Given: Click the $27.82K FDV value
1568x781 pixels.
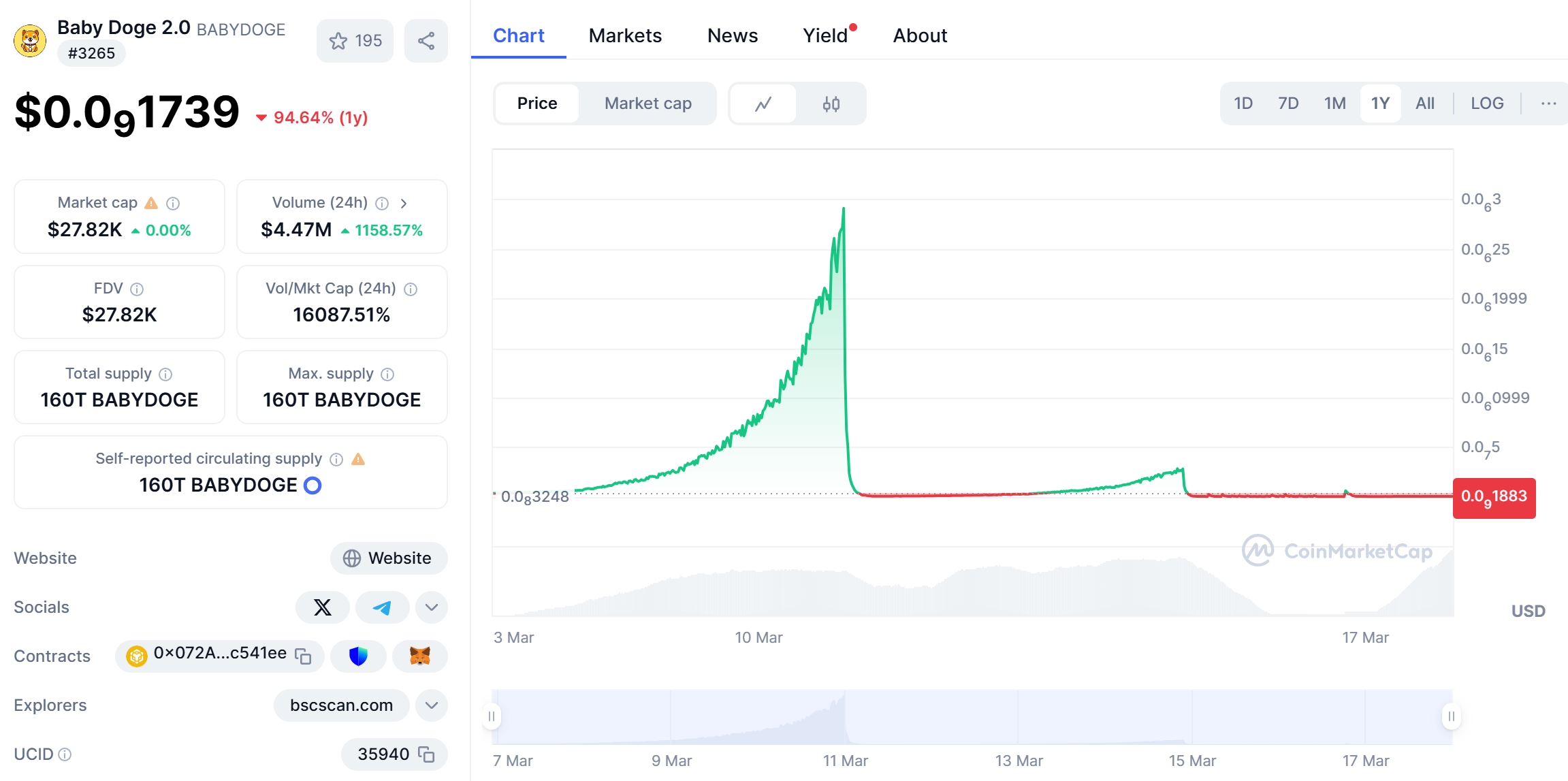Looking at the screenshot, I should 120,315.
